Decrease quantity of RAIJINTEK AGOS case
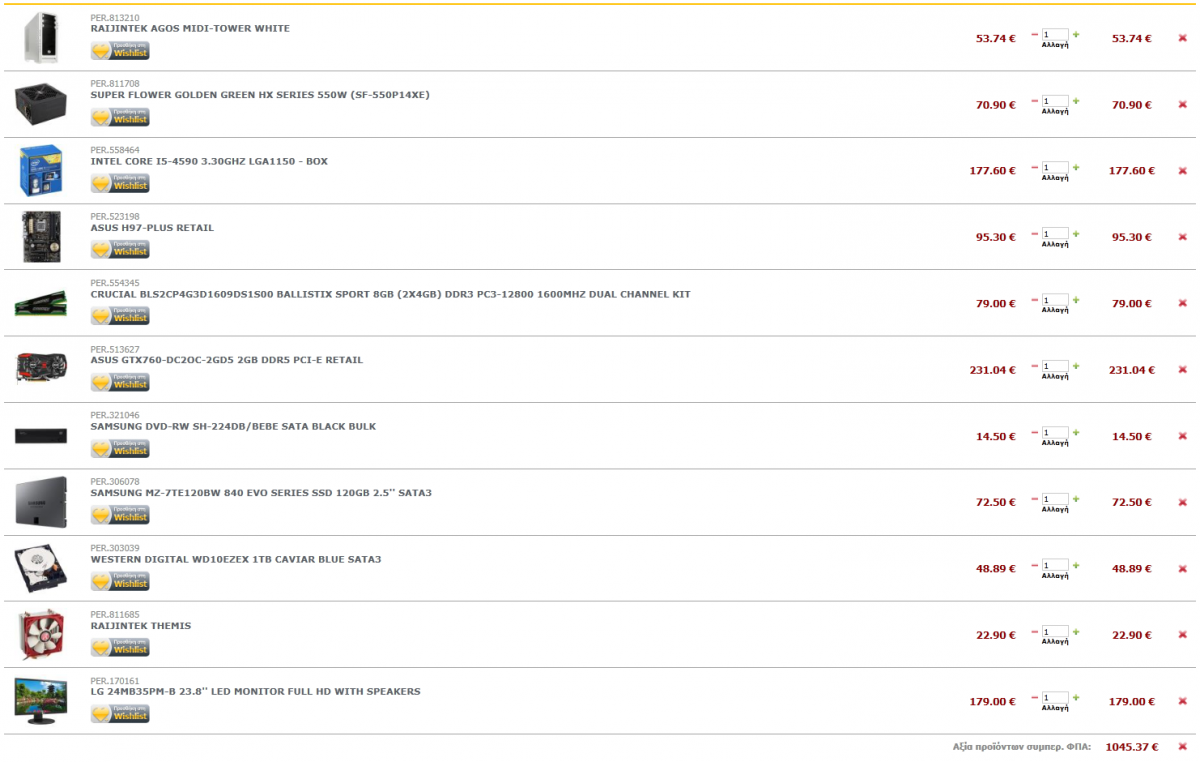The width and height of the screenshot is (1200, 762). point(1034,34)
